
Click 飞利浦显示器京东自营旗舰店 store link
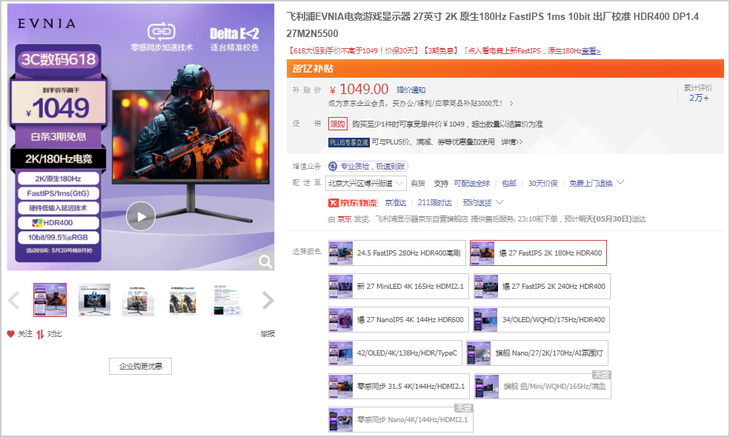[x=421, y=219]
